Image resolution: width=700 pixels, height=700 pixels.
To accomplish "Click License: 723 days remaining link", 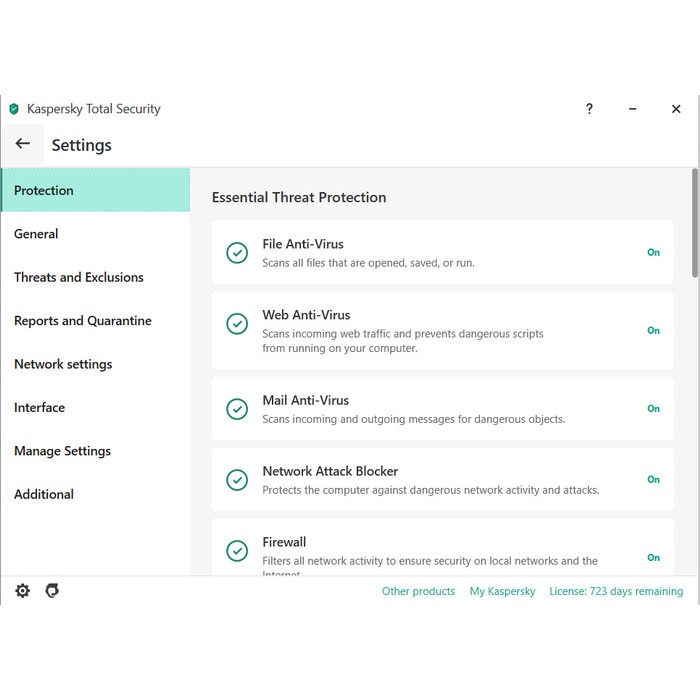I will coord(616,591).
